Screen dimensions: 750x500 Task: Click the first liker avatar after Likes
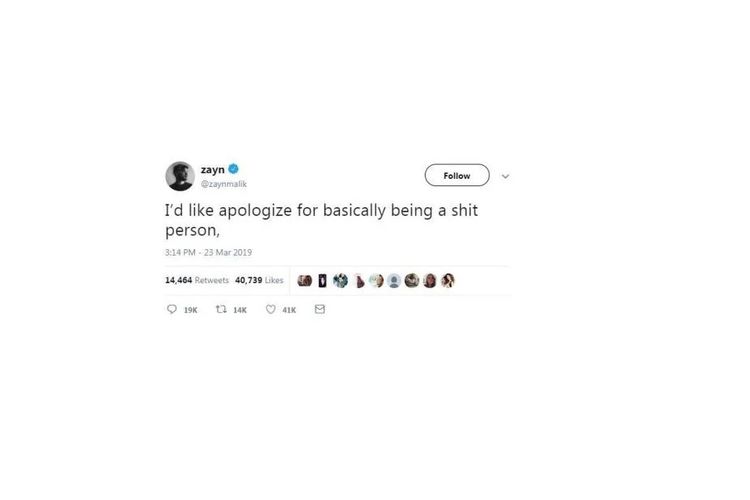click(x=305, y=280)
